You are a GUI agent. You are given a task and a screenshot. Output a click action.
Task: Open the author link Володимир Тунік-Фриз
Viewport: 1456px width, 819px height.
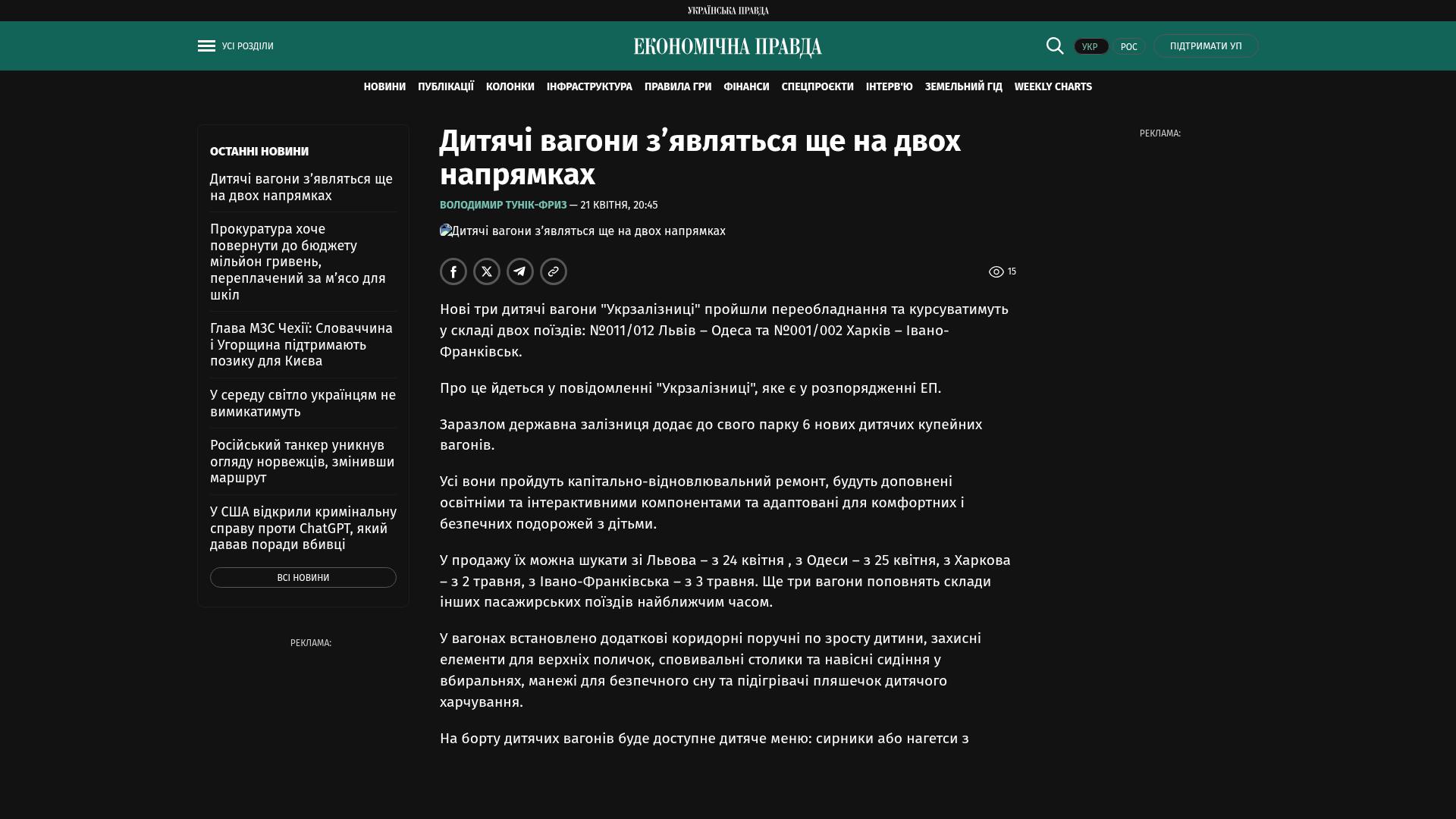(503, 206)
